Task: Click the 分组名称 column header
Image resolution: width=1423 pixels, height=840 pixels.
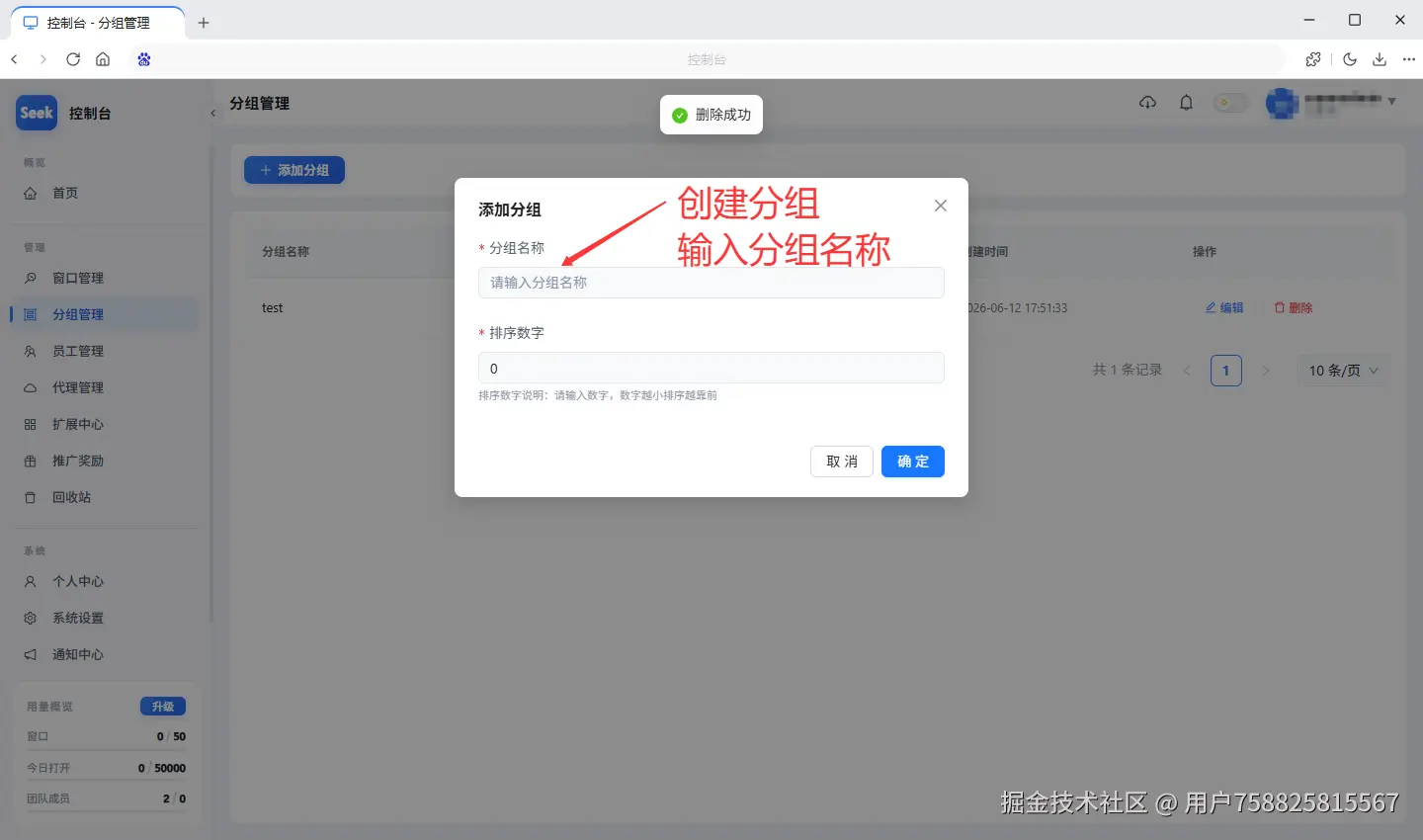Action: pos(286,252)
